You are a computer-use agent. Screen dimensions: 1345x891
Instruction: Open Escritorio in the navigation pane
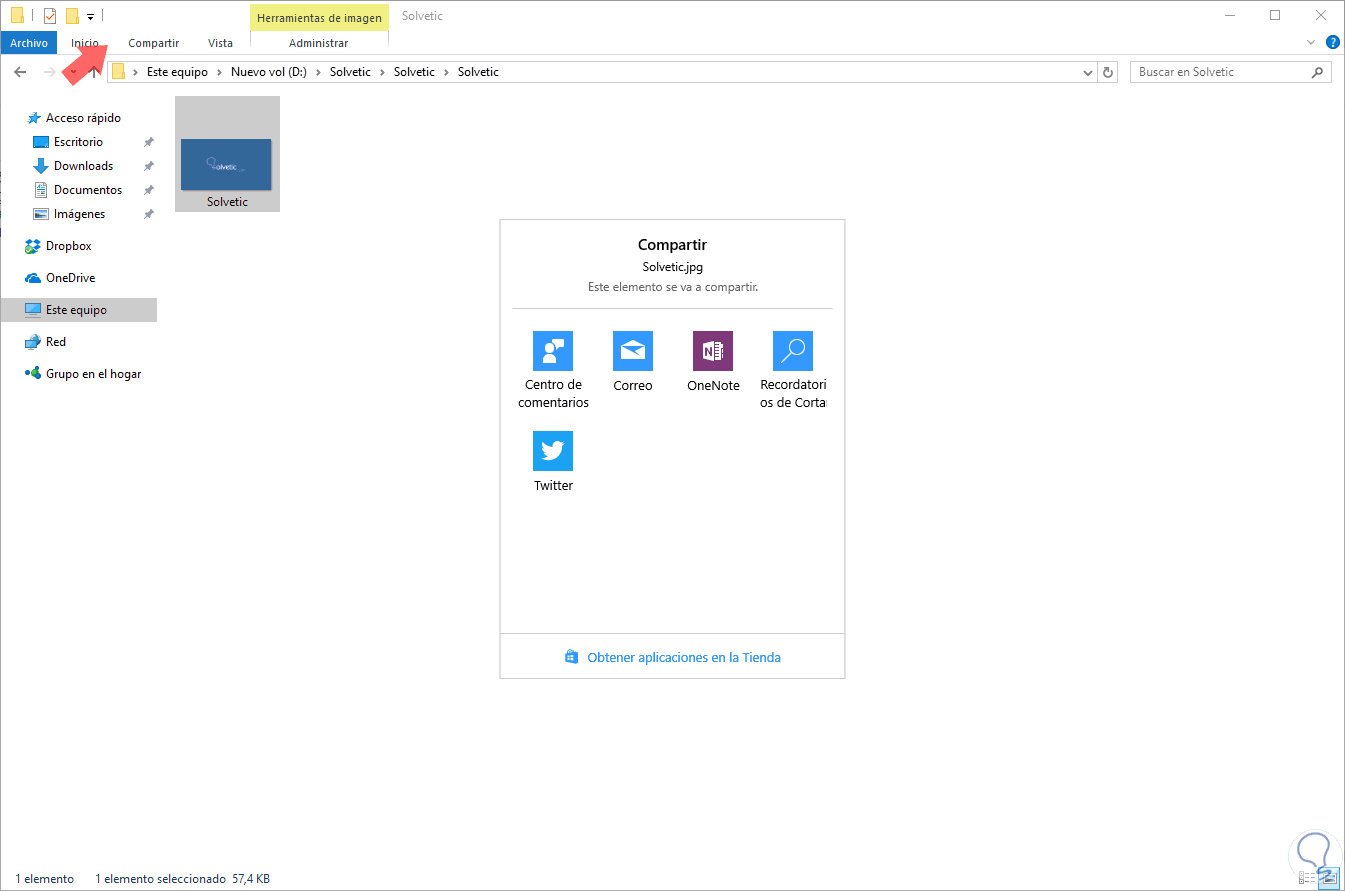(x=78, y=142)
